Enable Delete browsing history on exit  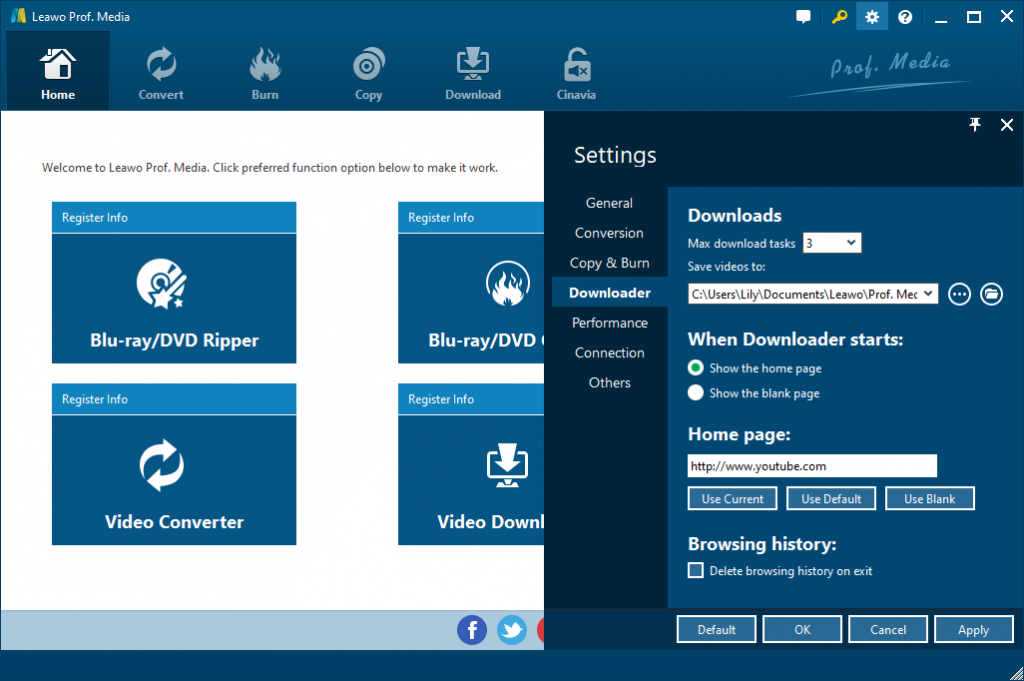[695, 570]
